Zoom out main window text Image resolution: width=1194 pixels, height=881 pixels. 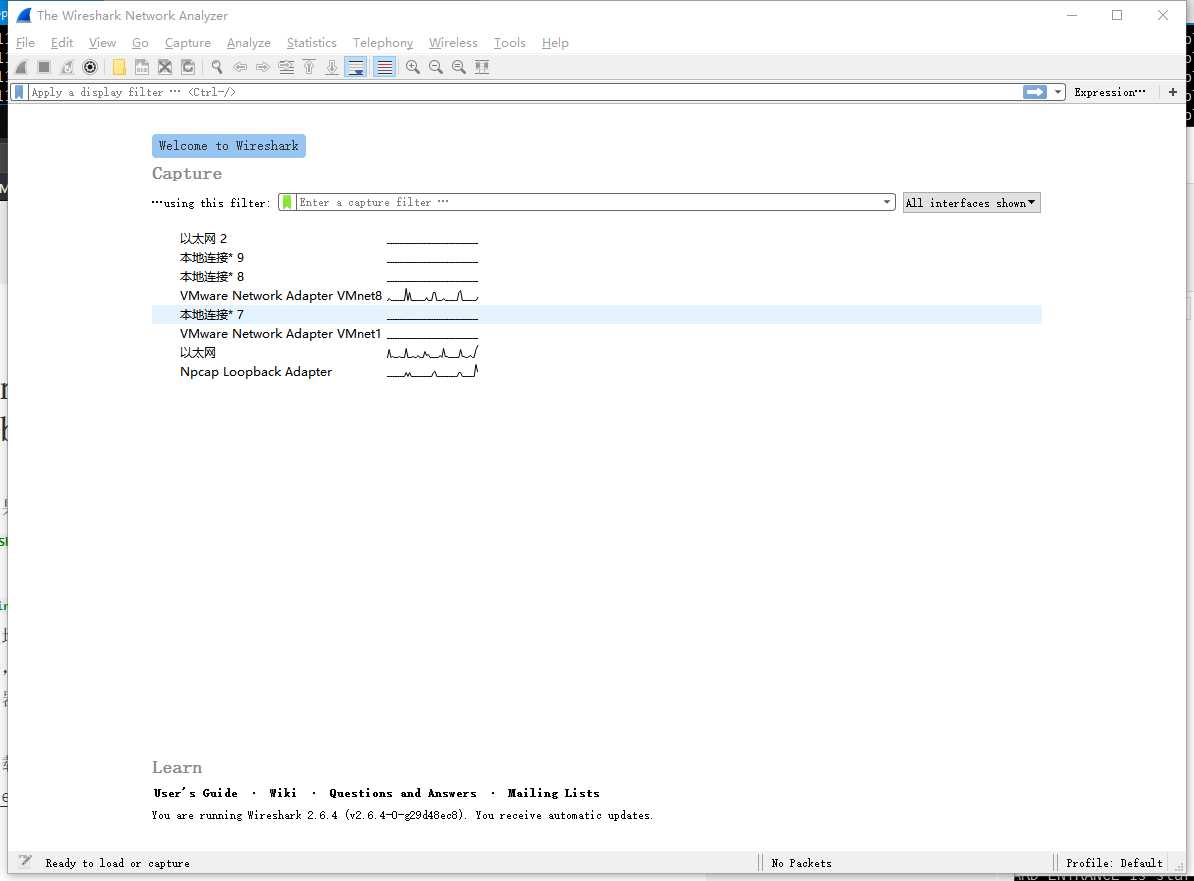[x=436, y=67]
